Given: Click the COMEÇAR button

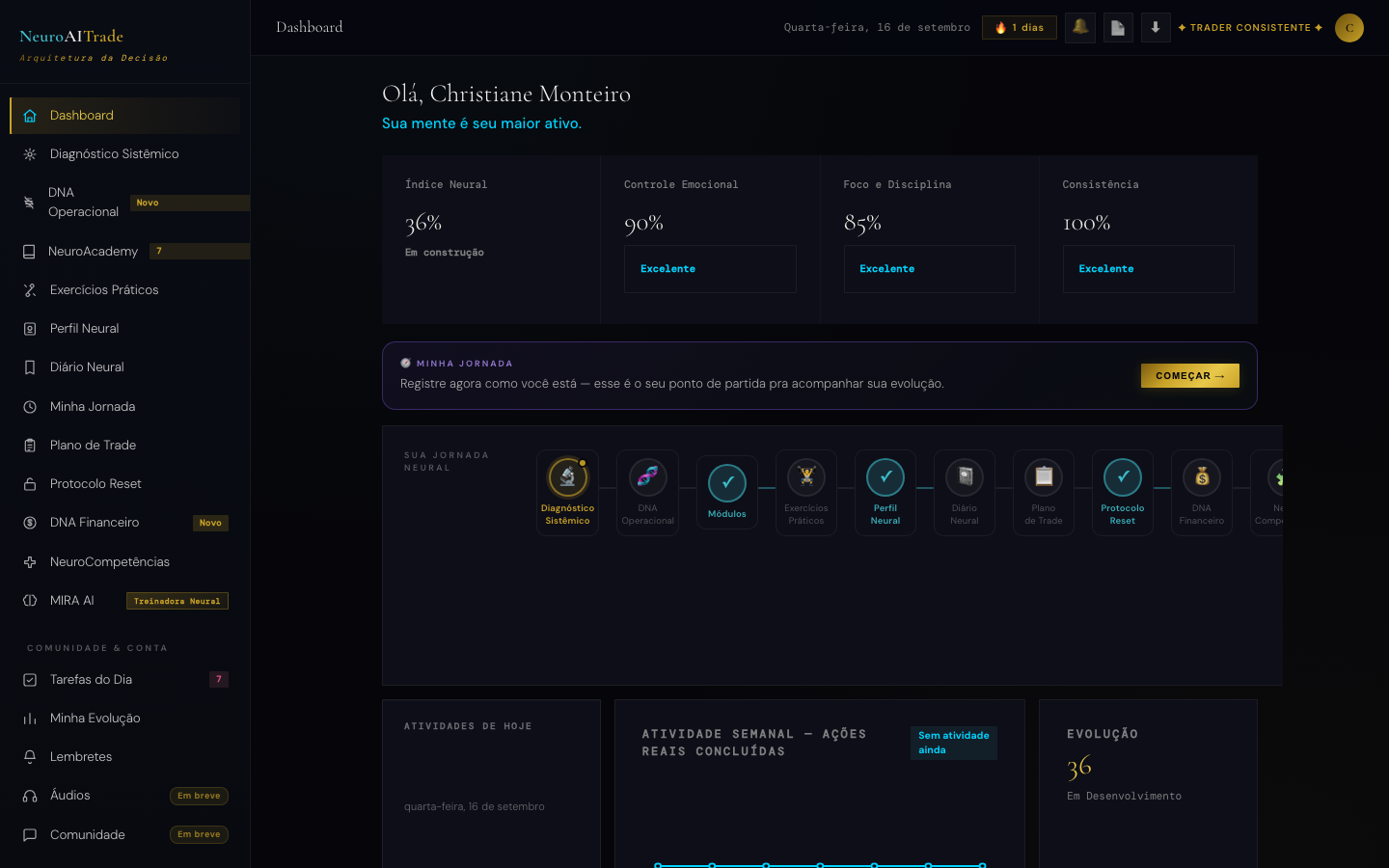Looking at the screenshot, I should (1190, 375).
